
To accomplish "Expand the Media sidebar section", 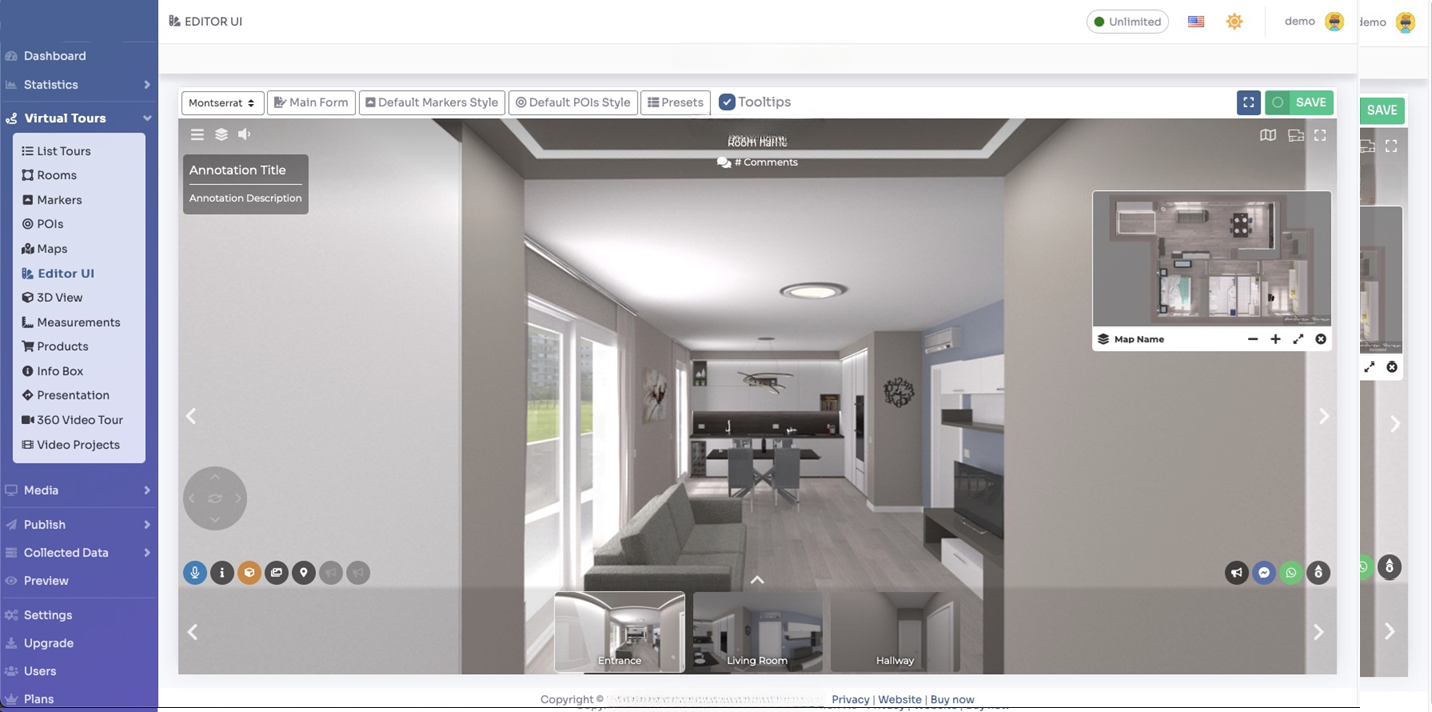I will click(x=40, y=490).
